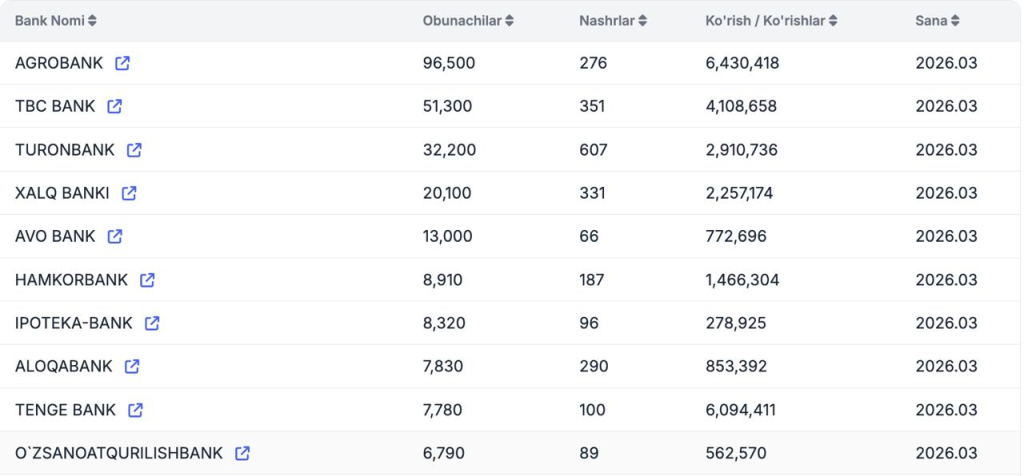Image resolution: width=1024 pixels, height=476 pixels.
Task: Open AGROBANK external link icon
Action: pyautogui.click(x=123, y=63)
